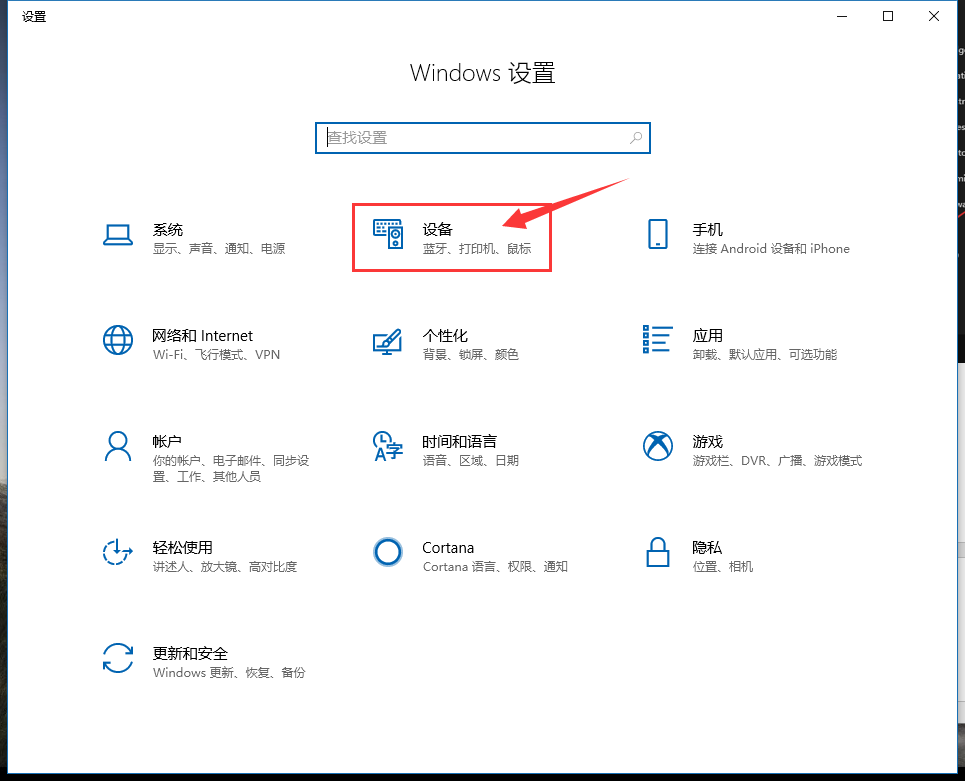This screenshot has width=965, height=781.
Task: Click 位置、相机 description
Action: tap(723, 566)
